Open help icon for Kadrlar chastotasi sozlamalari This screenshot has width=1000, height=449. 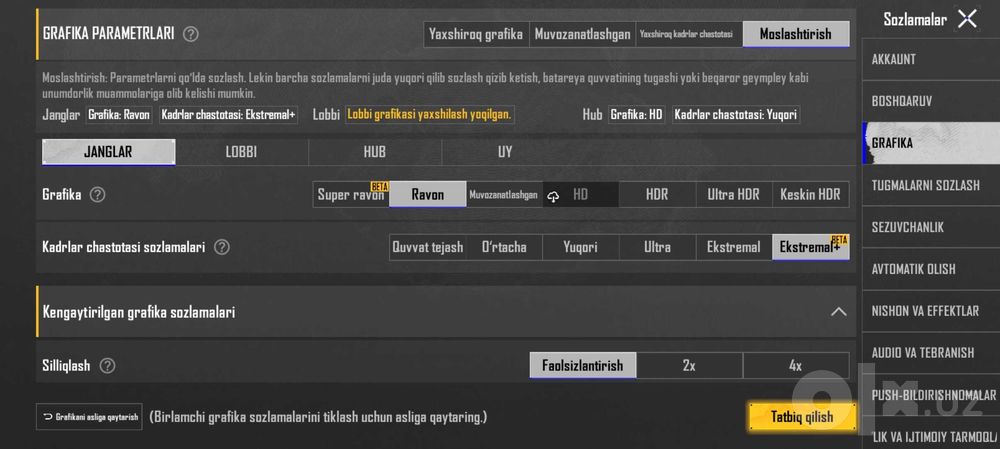point(221,247)
